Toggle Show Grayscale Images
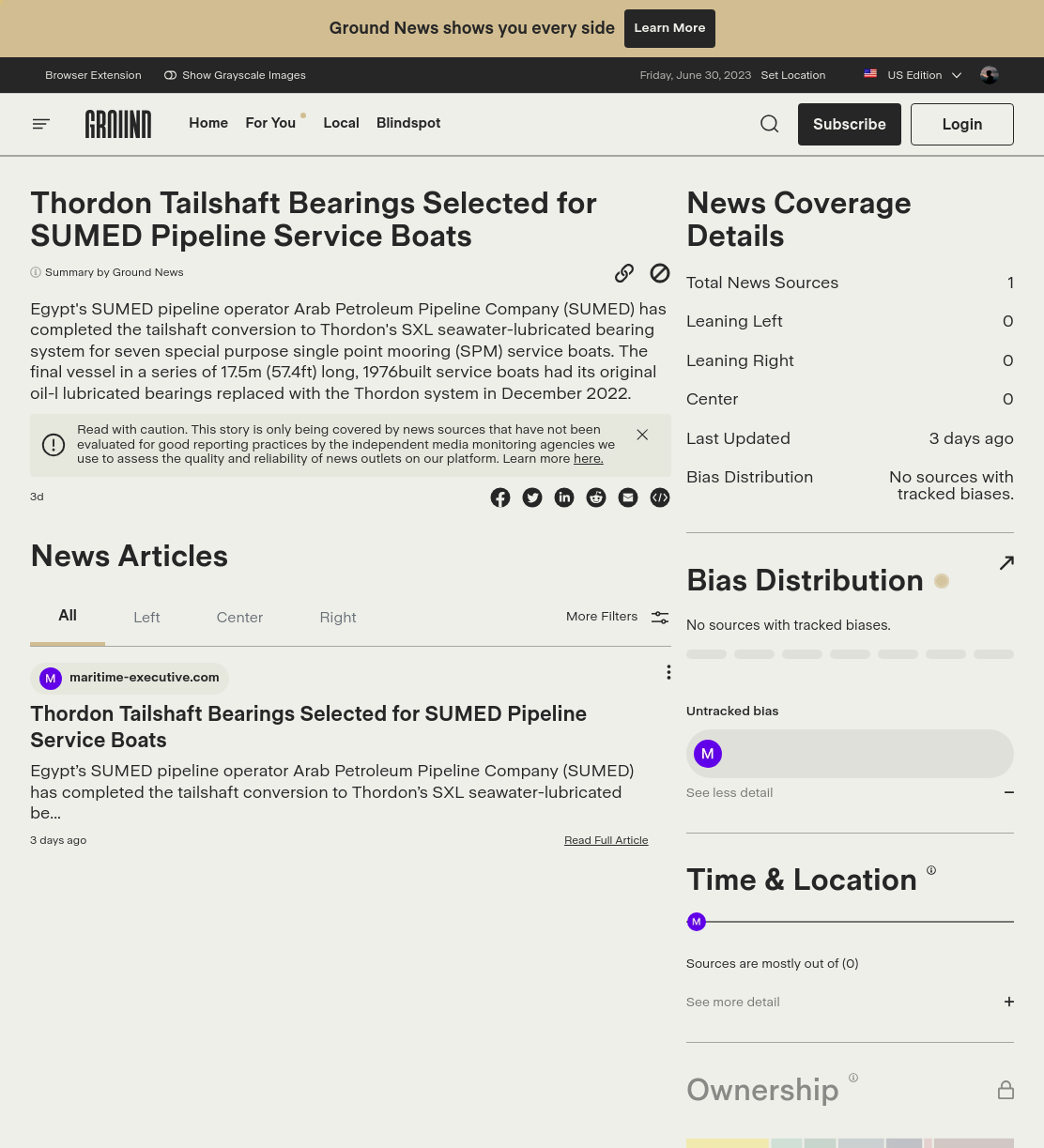This screenshot has width=1044, height=1148. click(x=235, y=75)
